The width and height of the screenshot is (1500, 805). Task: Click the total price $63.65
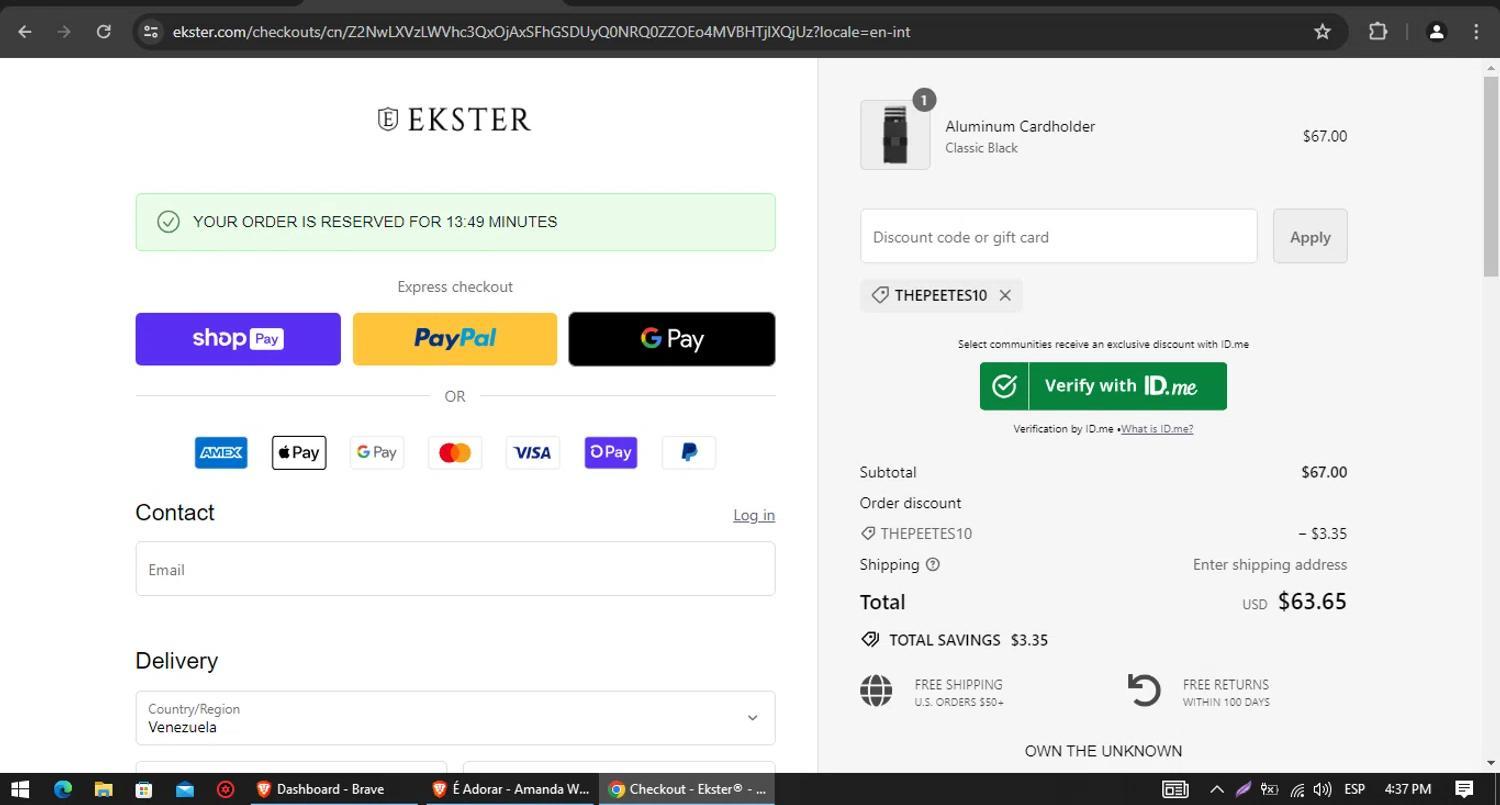coord(1312,601)
